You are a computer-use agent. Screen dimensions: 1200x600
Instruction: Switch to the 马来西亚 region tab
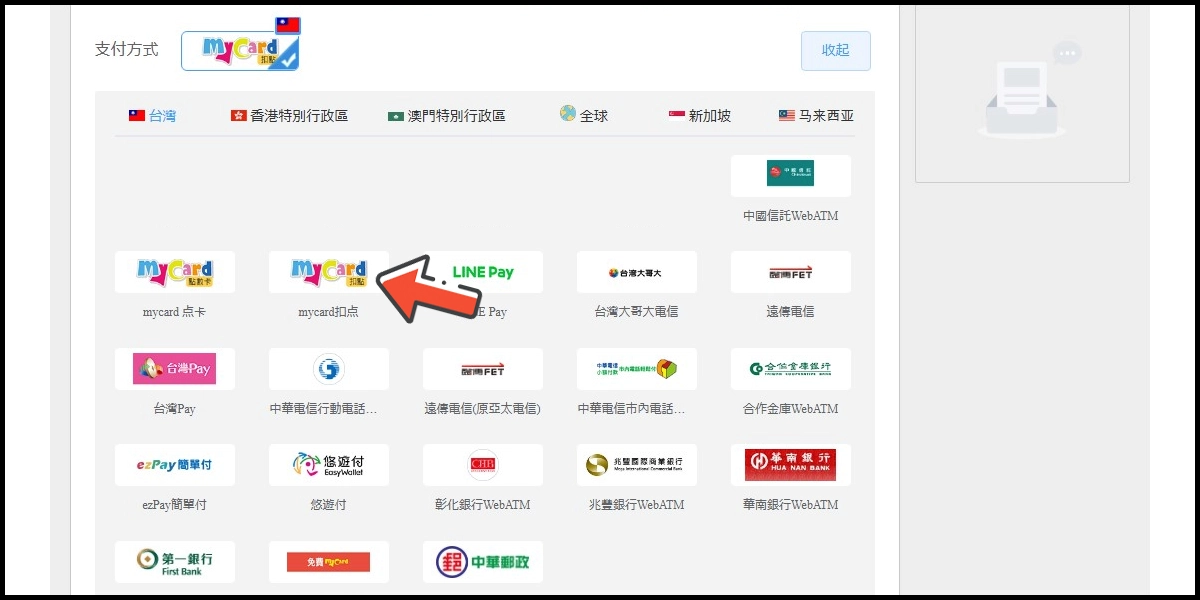point(817,116)
